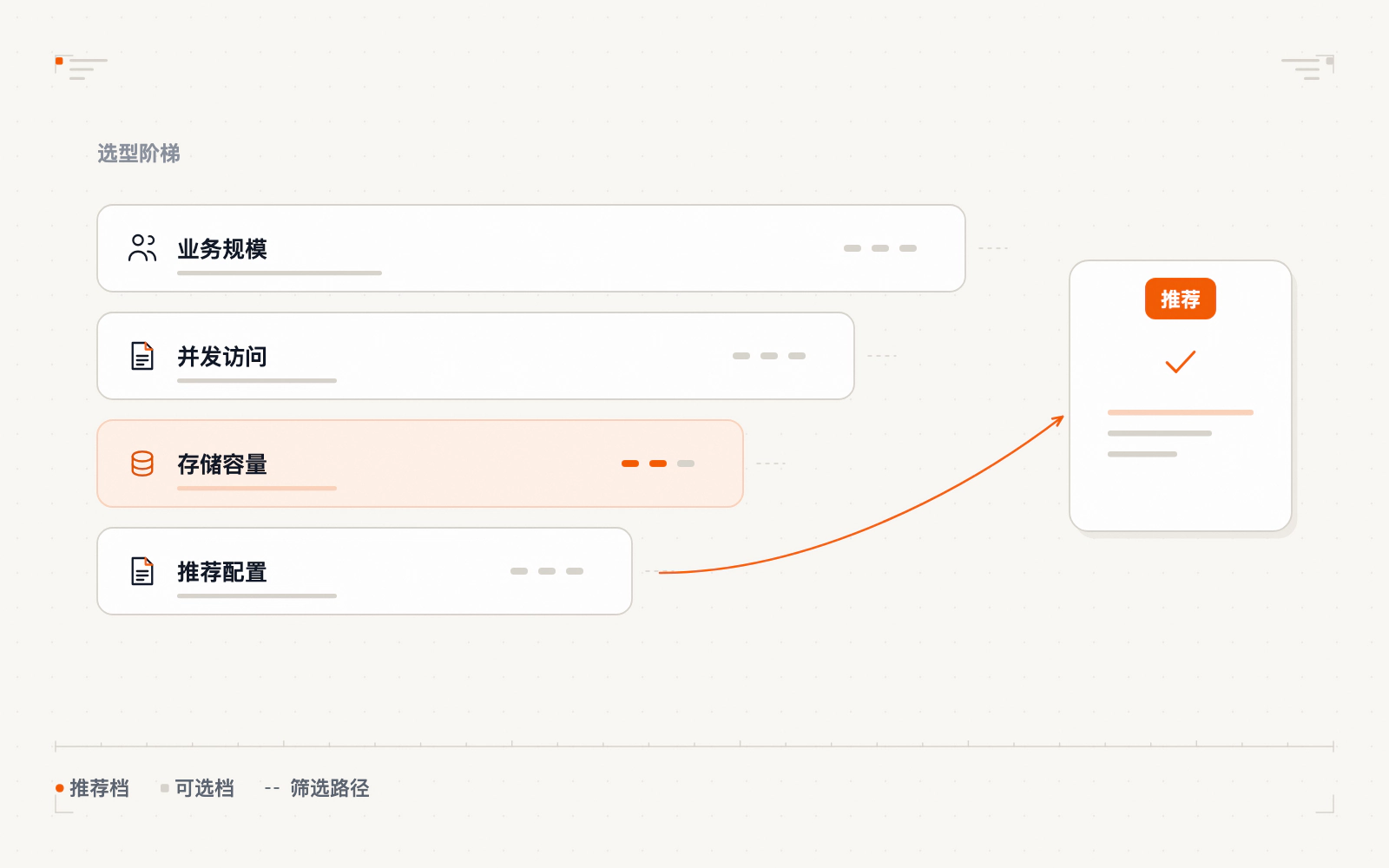Screen dimensions: 1389x868
Task: Click the three-dash indicator in the 推荐配置 row
Action: tap(547, 571)
